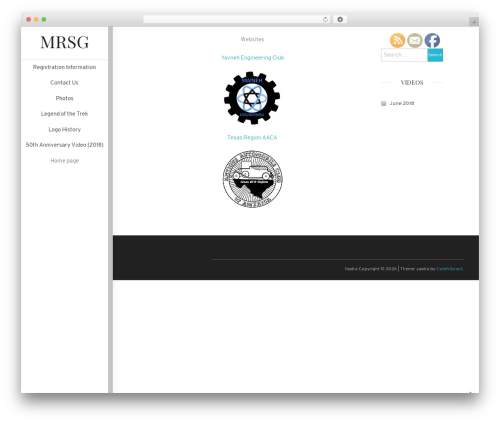
Task: Open 50th Anniversary Video (2018) page
Action: (x=65, y=145)
